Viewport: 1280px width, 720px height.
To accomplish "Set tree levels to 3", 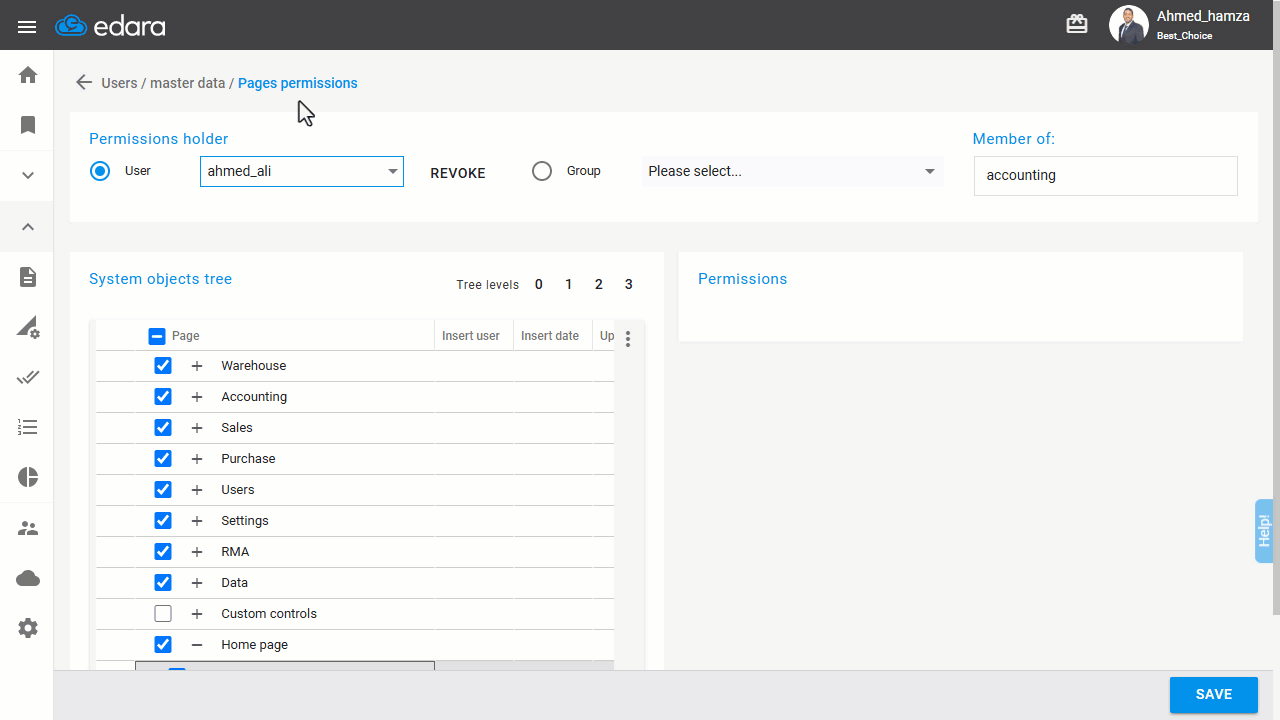I will coord(629,284).
